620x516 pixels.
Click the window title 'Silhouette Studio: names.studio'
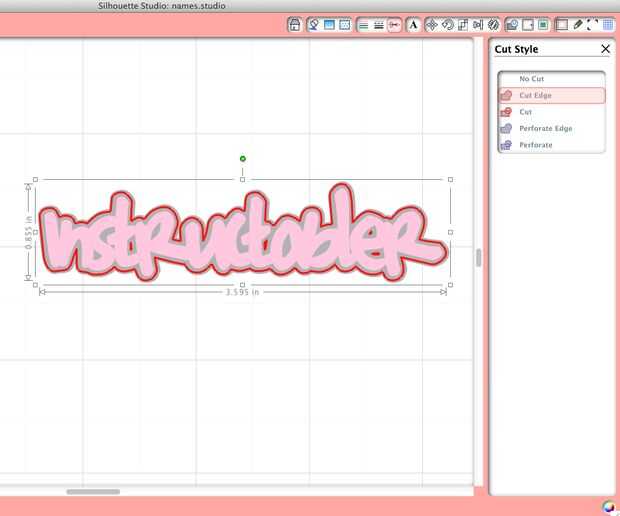pos(162,6)
